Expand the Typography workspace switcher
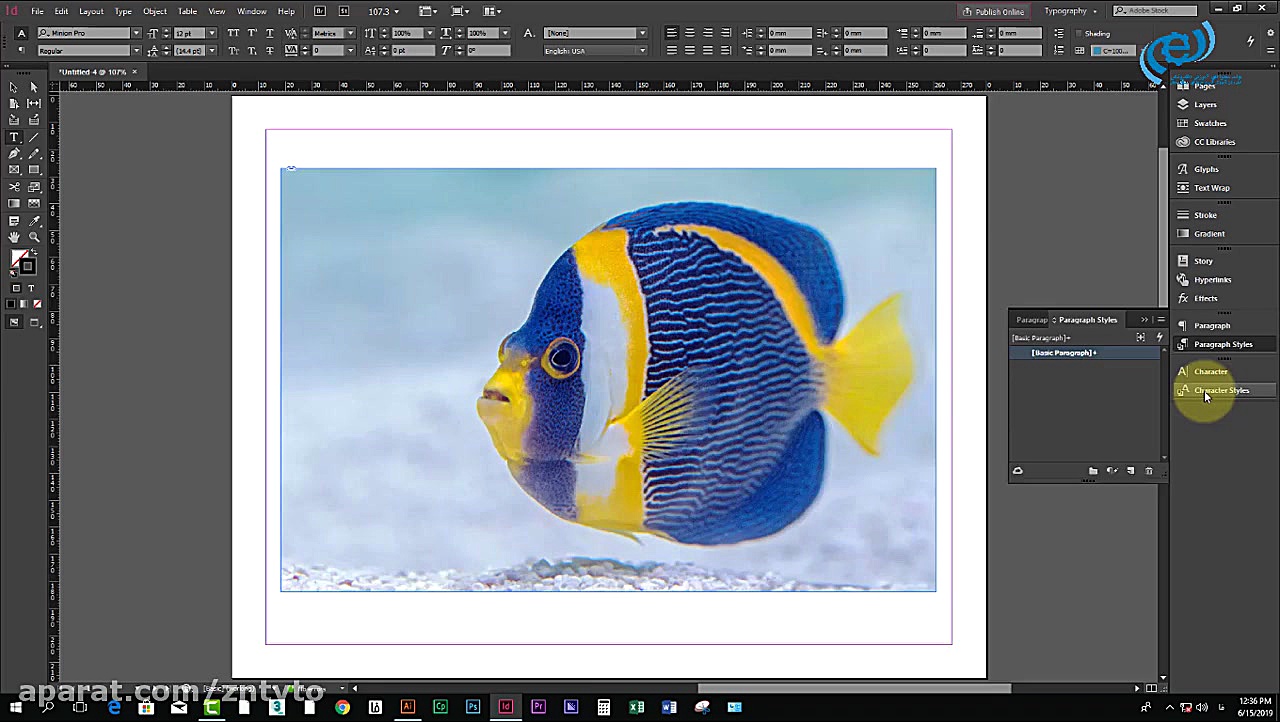The width and height of the screenshot is (1280, 722). point(1070,11)
